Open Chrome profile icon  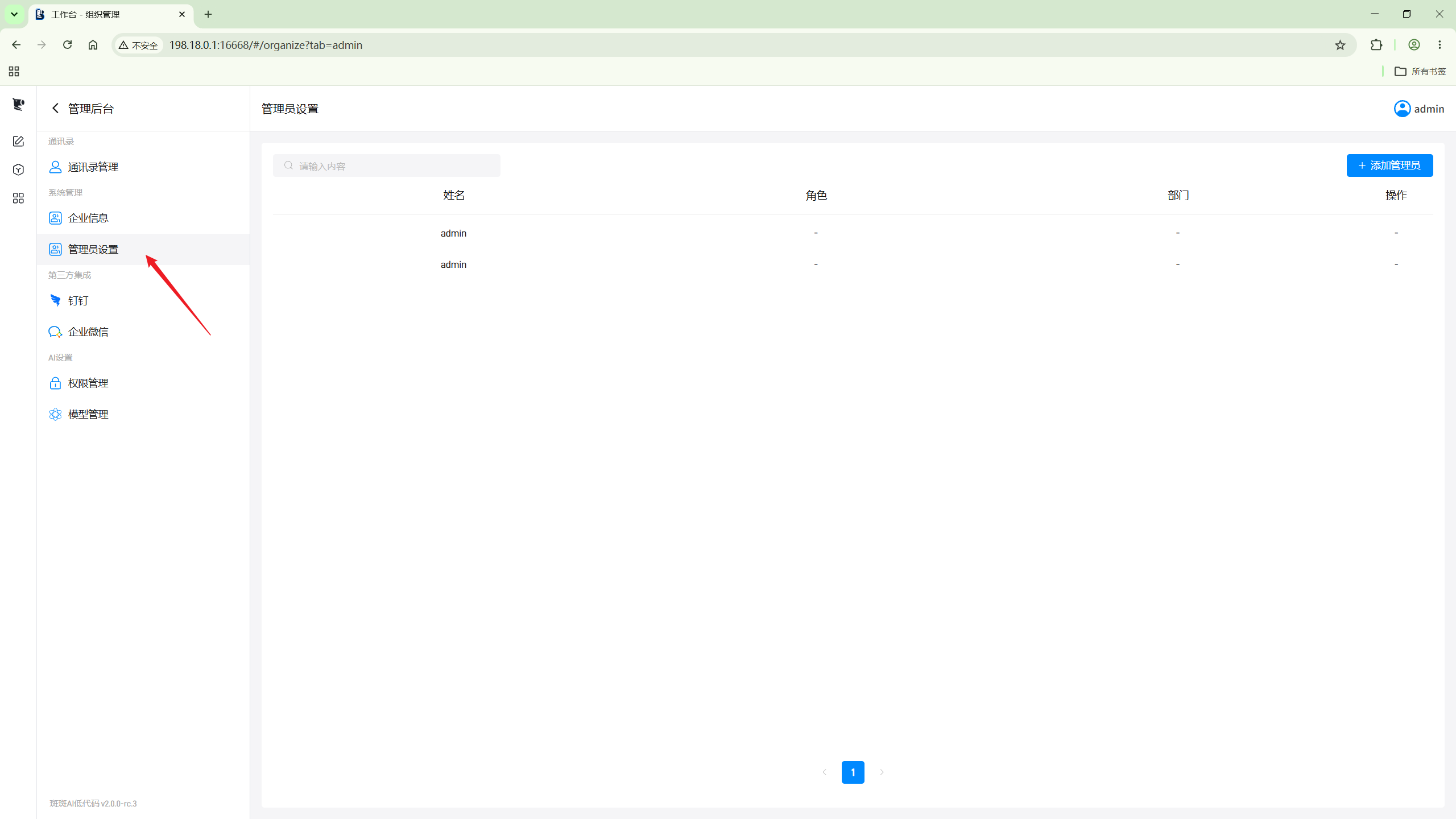pos(1414,45)
